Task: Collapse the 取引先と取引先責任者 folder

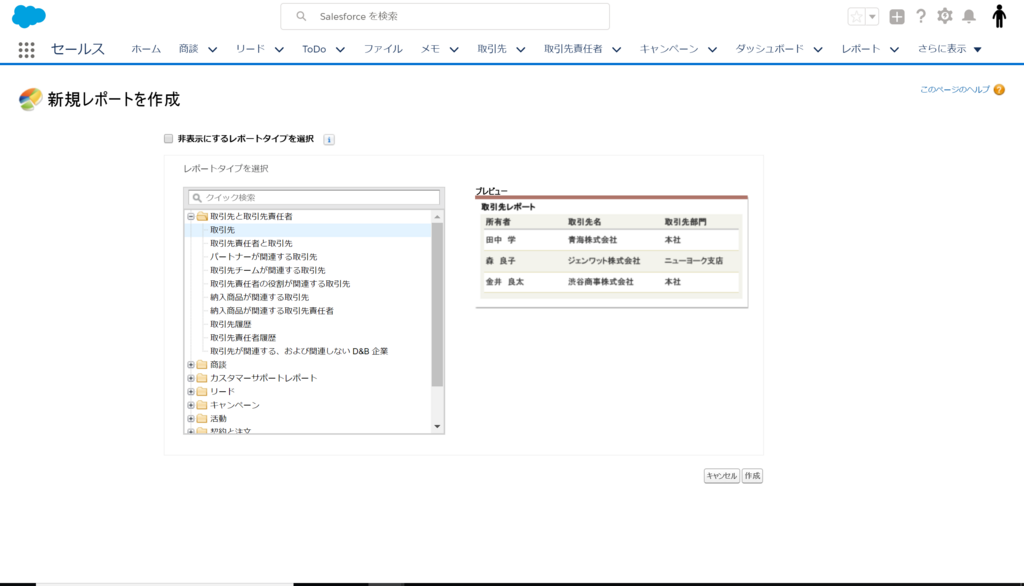Action: [191, 216]
